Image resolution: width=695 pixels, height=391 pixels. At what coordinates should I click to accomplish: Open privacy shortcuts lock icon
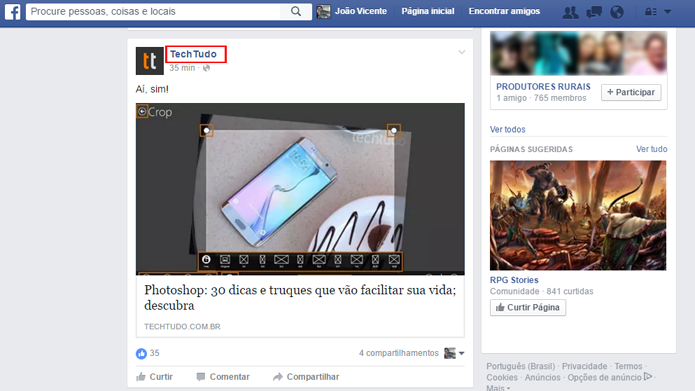650,12
